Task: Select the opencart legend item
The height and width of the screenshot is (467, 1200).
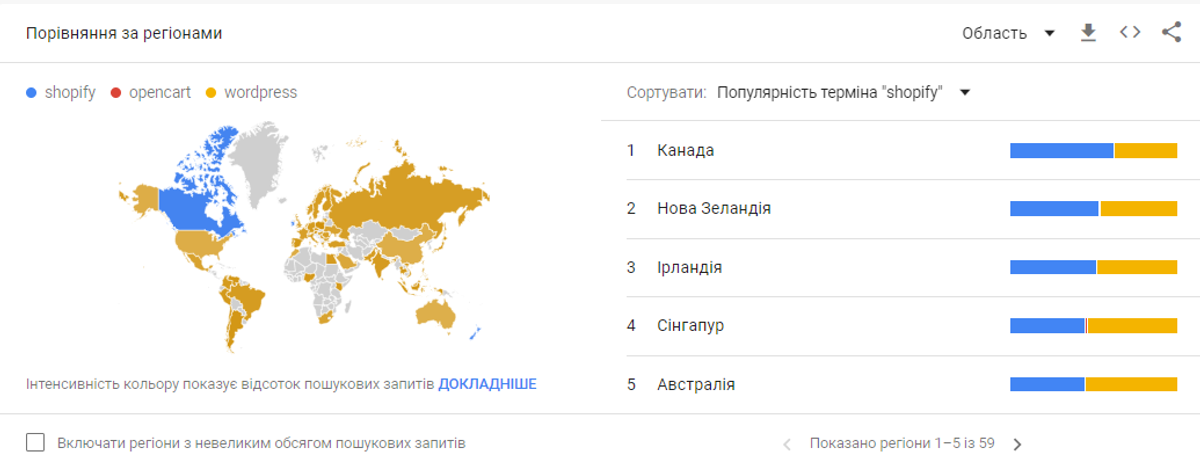Action: (x=150, y=92)
